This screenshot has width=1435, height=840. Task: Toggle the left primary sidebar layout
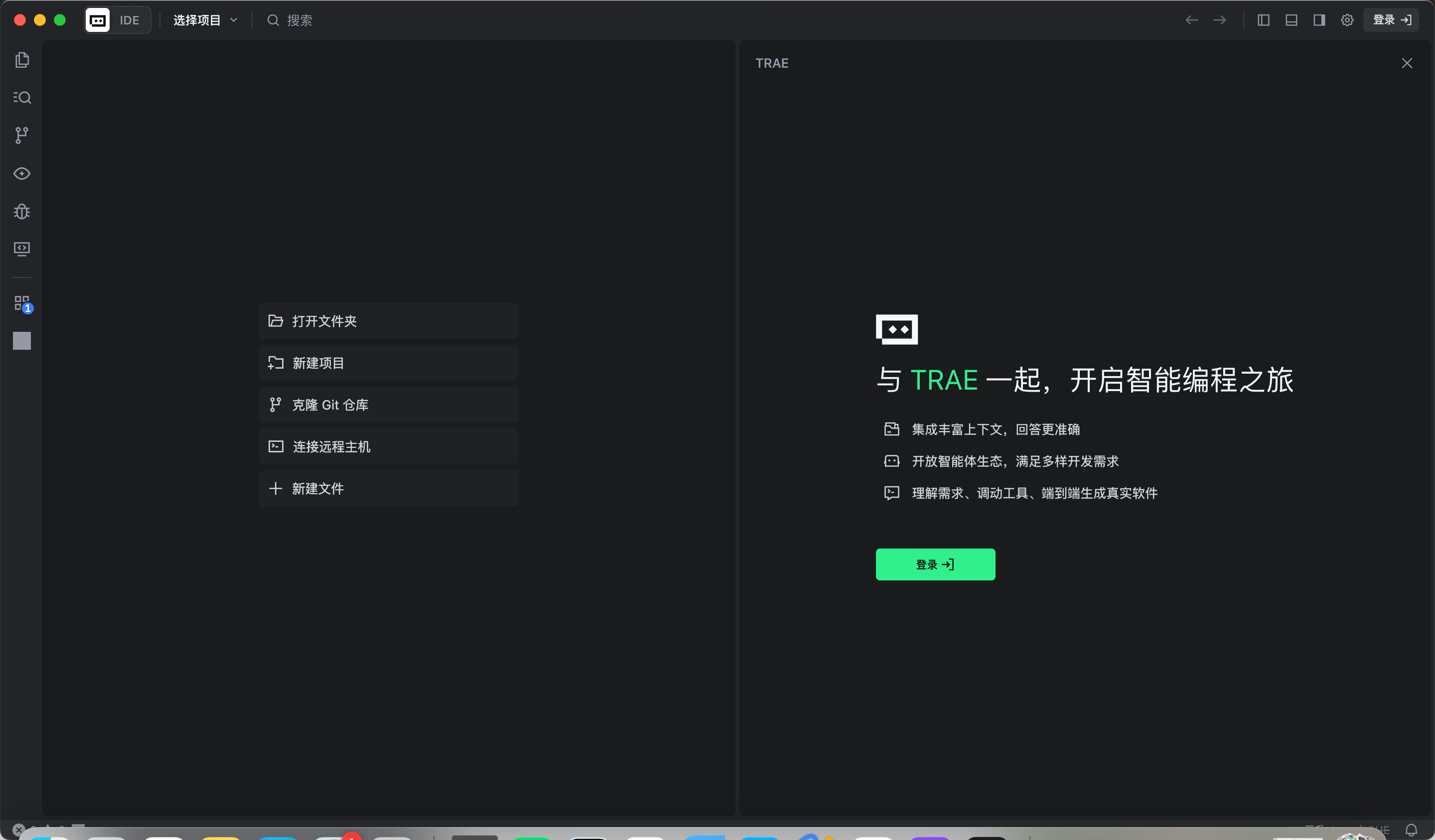1263,20
